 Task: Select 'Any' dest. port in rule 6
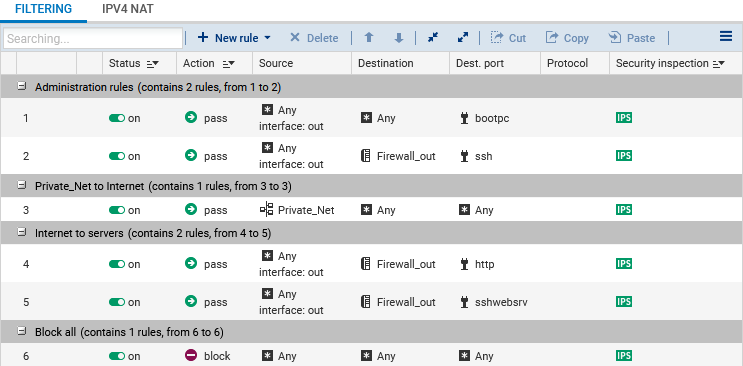point(484,356)
